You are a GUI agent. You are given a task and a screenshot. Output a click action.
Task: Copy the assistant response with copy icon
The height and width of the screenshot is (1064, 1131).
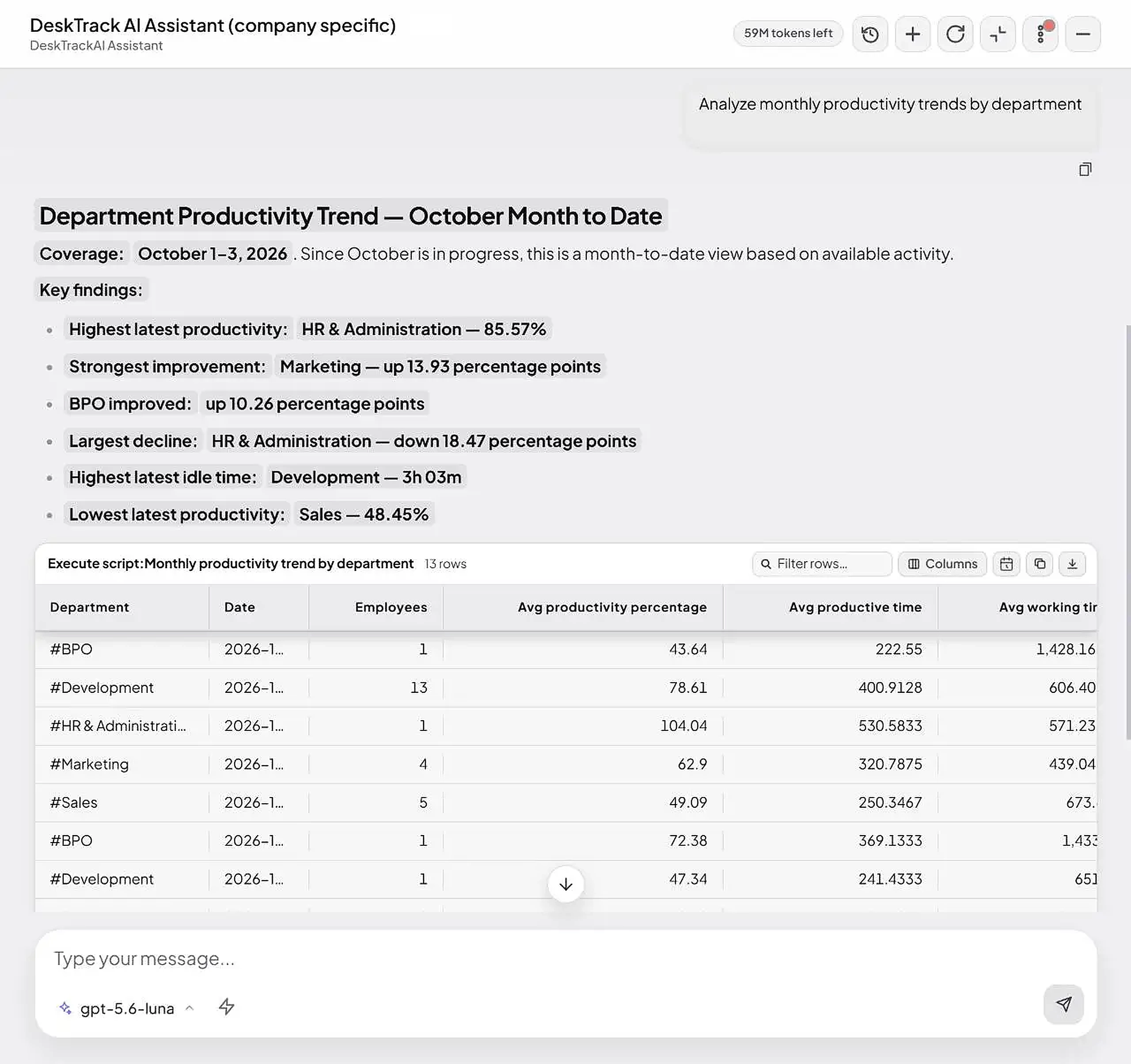[1085, 170]
